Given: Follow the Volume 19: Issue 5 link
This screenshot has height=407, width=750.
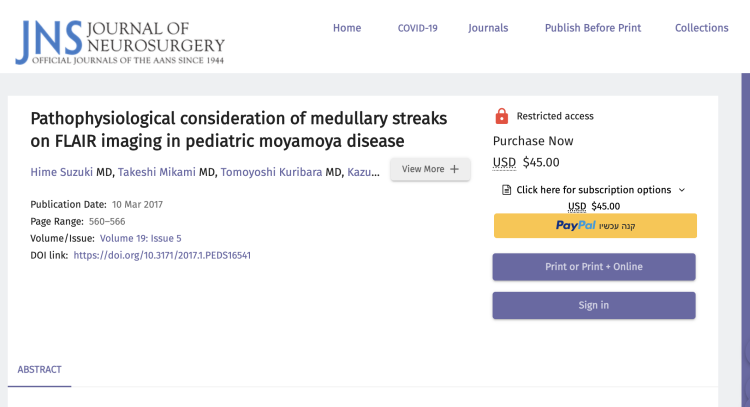Looking at the screenshot, I should coord(140,238).
